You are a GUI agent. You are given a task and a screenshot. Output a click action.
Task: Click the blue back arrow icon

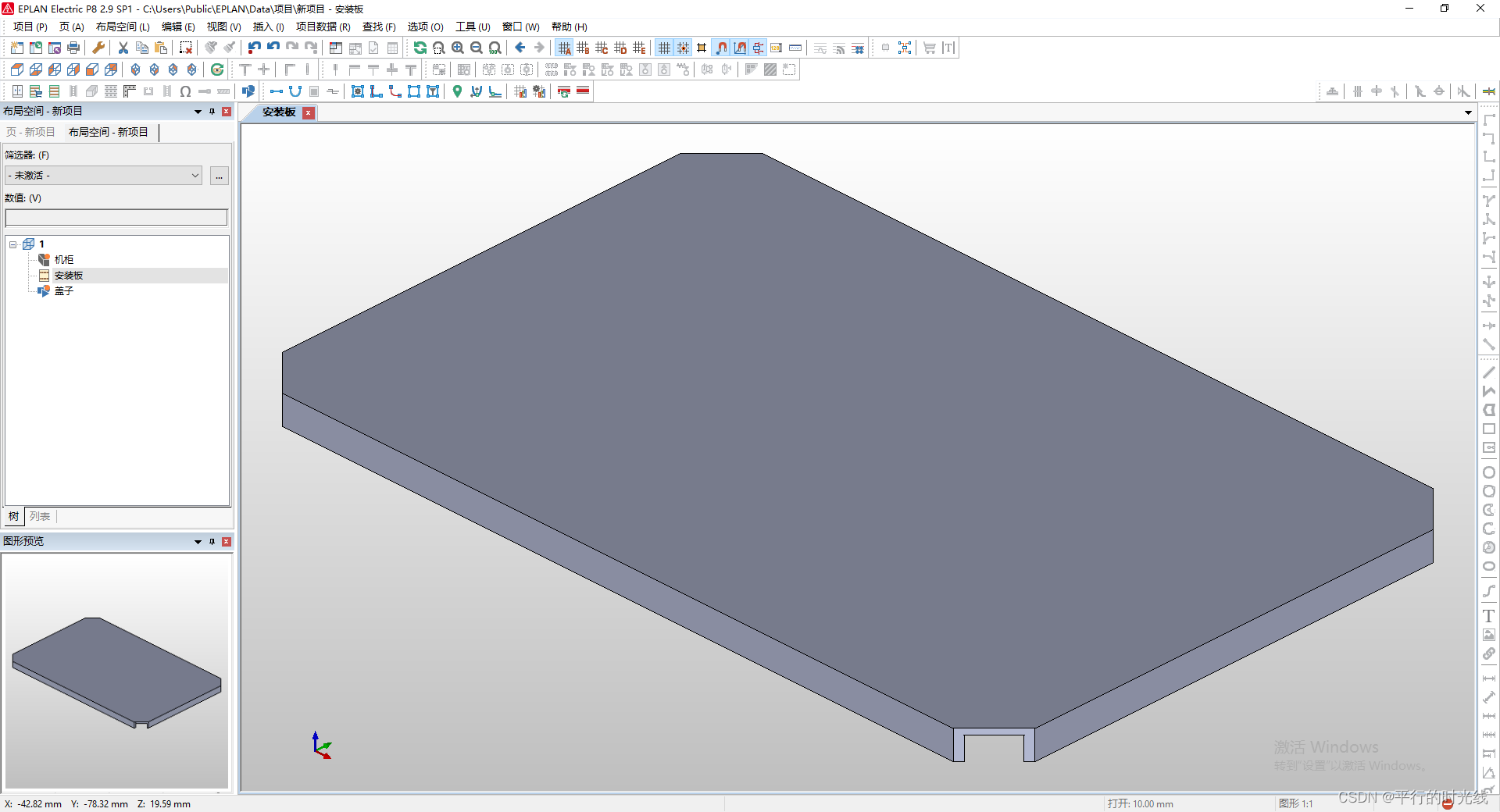(520, 48)
